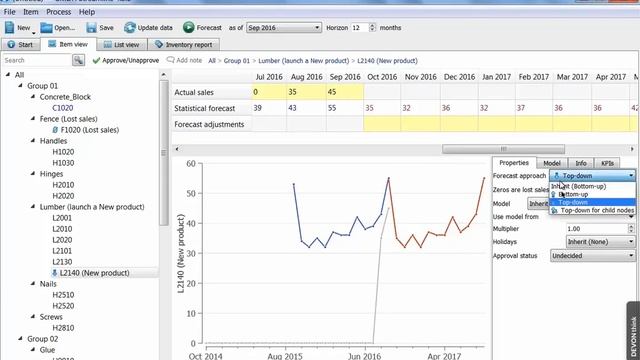Select H2520 in the item tree

point(63,306)
